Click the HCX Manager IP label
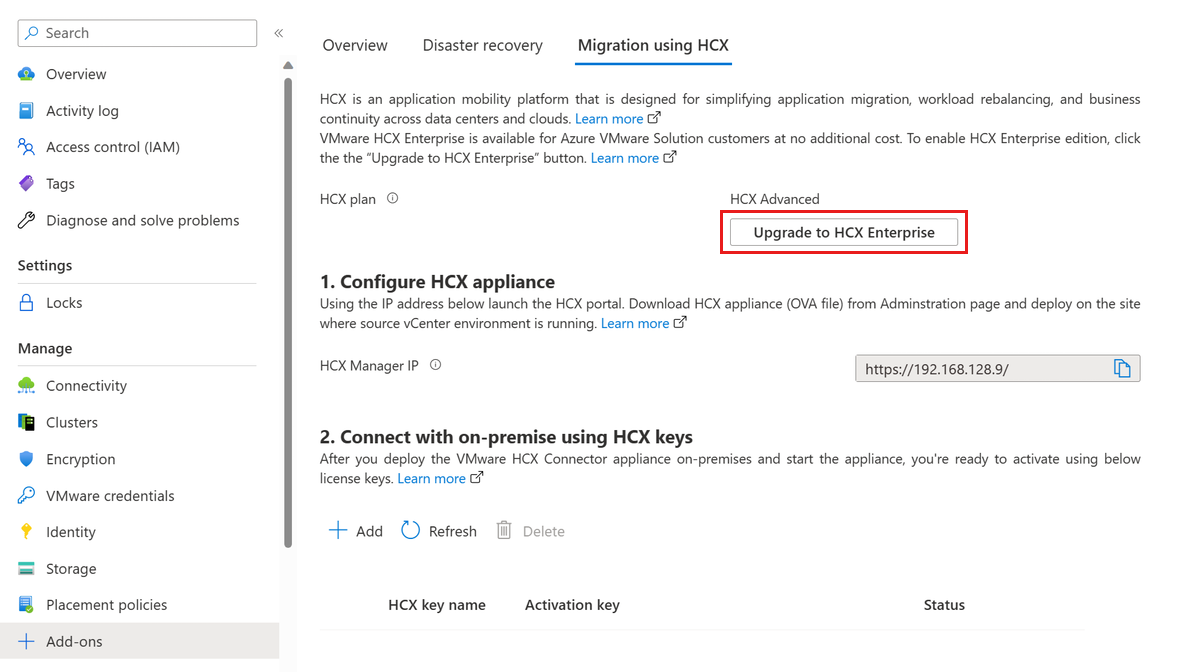Screen dimensions: 1200x672 pyautogui.click(x=369, y=366)
